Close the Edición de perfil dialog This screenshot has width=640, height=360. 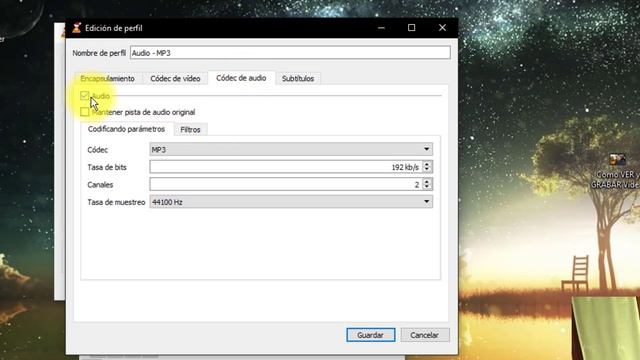(442, 28)
